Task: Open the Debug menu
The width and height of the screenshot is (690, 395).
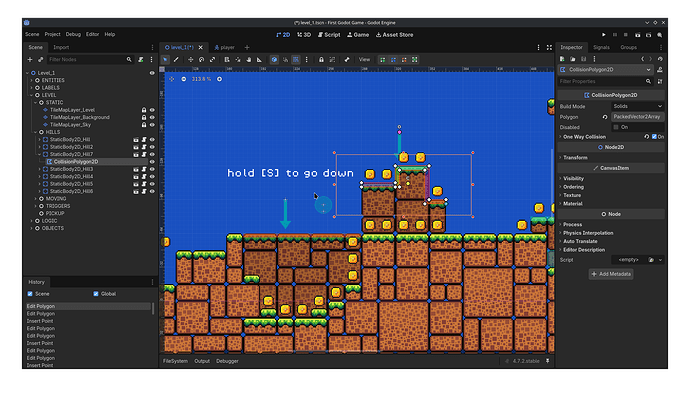Action: [x=73, y=34]
